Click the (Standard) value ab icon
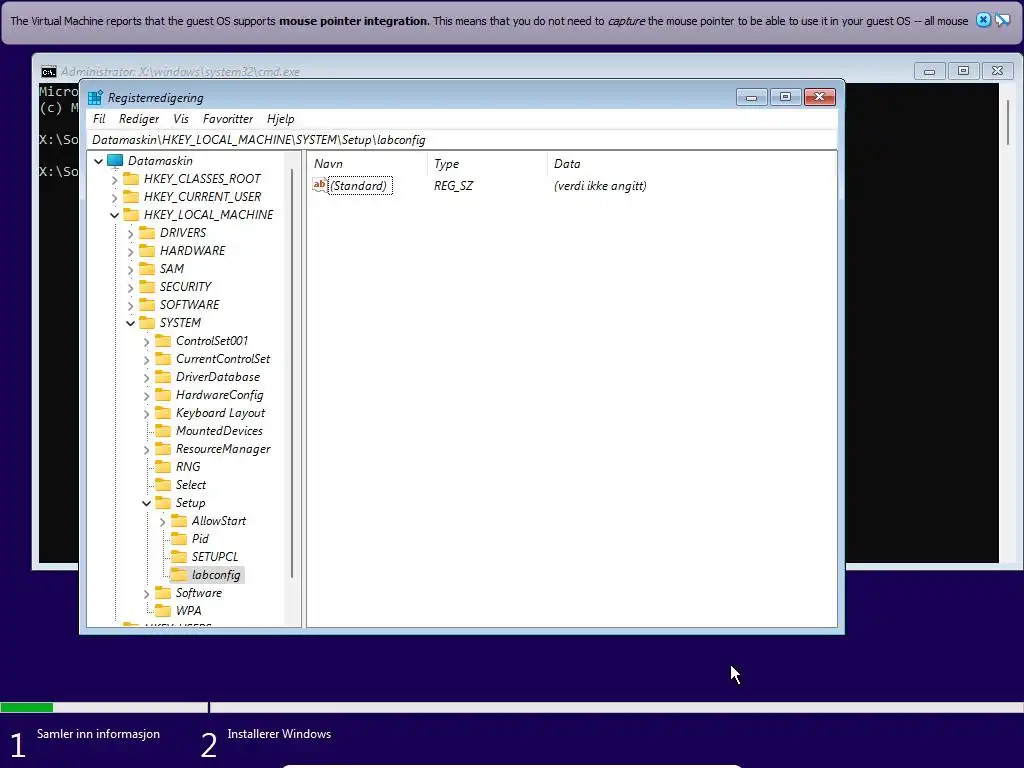This screenshot has height=768, width=1024. point(319,185)
